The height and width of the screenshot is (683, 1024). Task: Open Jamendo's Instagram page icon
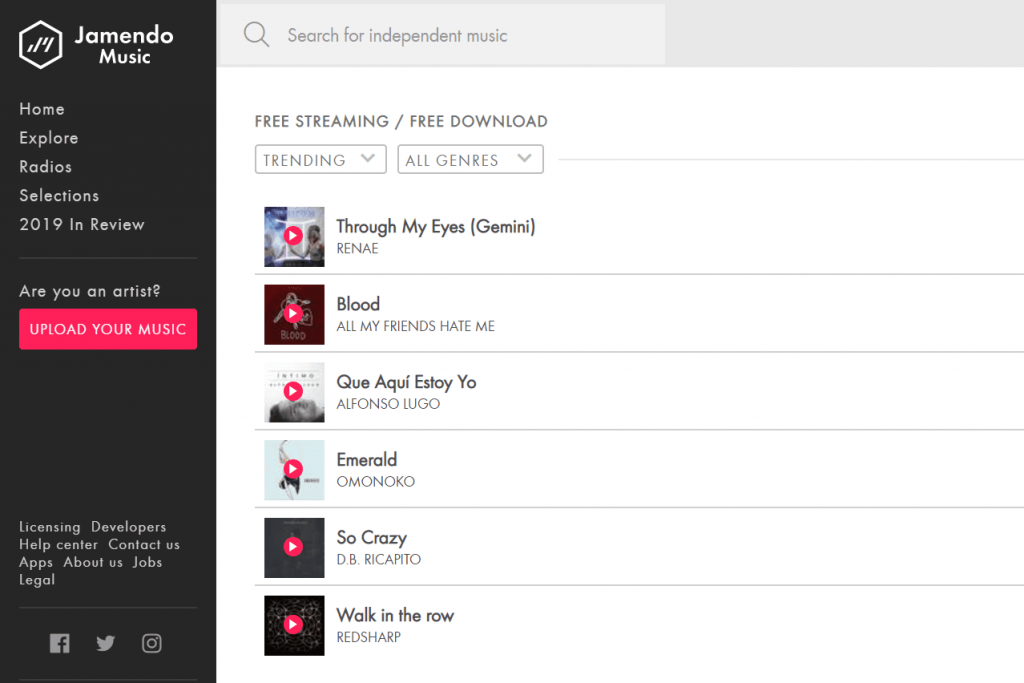coord(152,643)
